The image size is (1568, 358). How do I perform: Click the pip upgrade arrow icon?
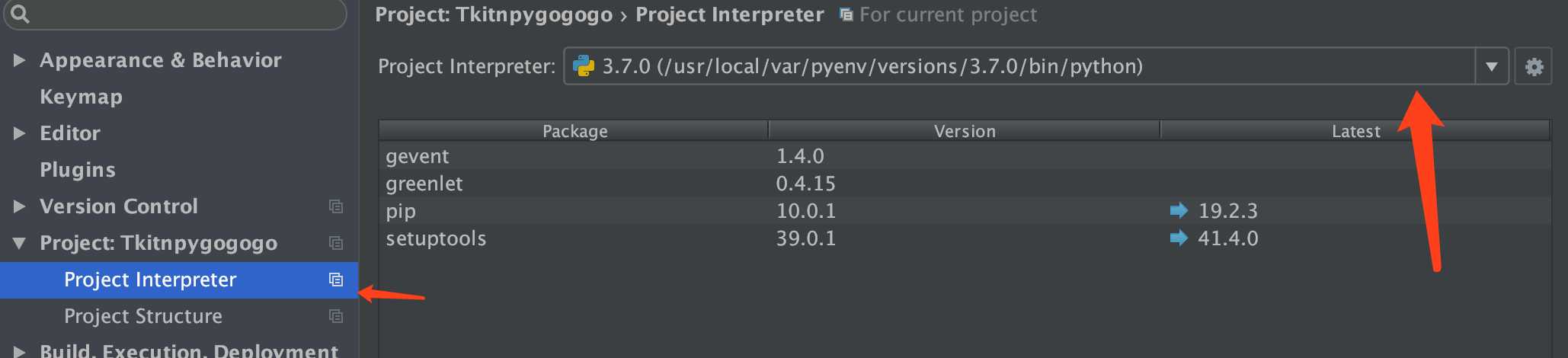[1179, 210]
